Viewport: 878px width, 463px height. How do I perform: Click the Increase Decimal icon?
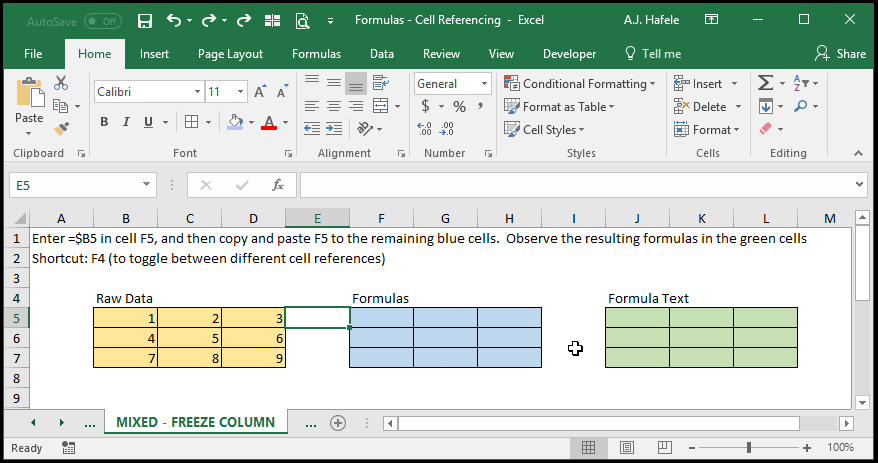pyautogui.click(x=424, y=129)
